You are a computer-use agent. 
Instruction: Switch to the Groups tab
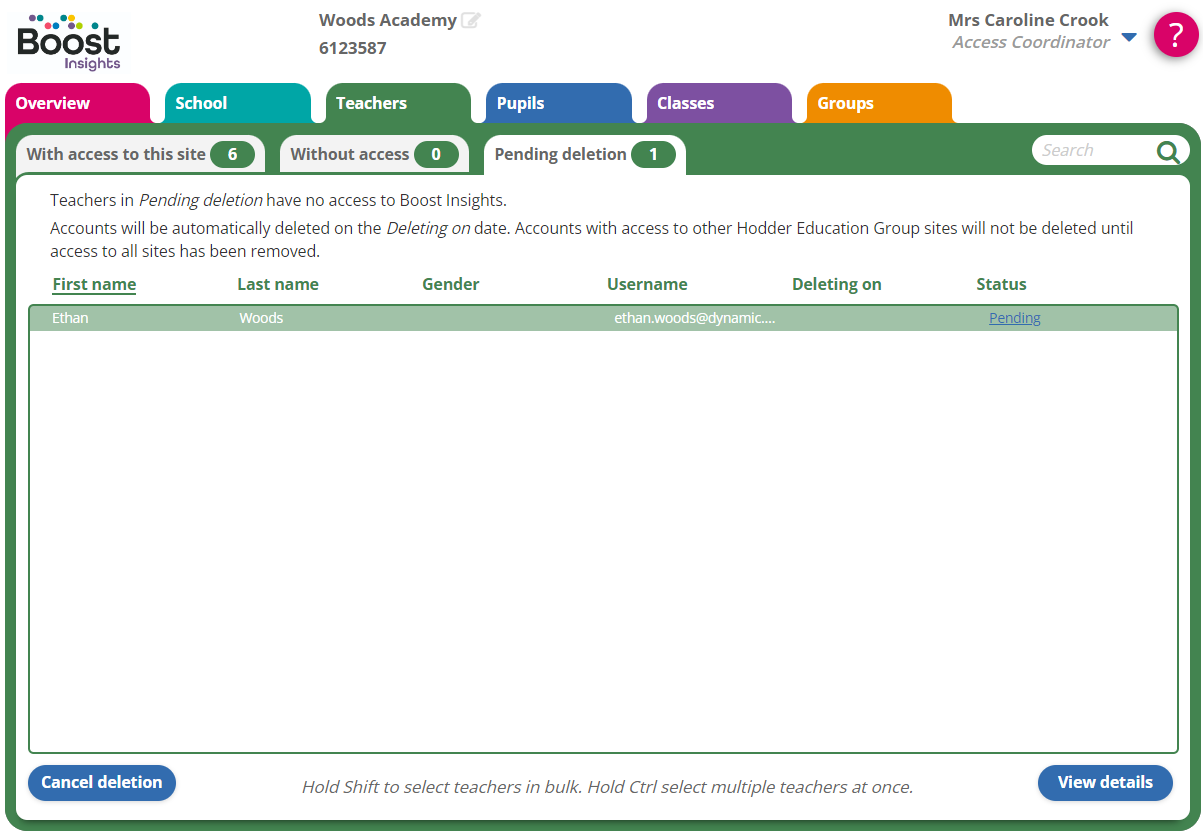point(845,103)
